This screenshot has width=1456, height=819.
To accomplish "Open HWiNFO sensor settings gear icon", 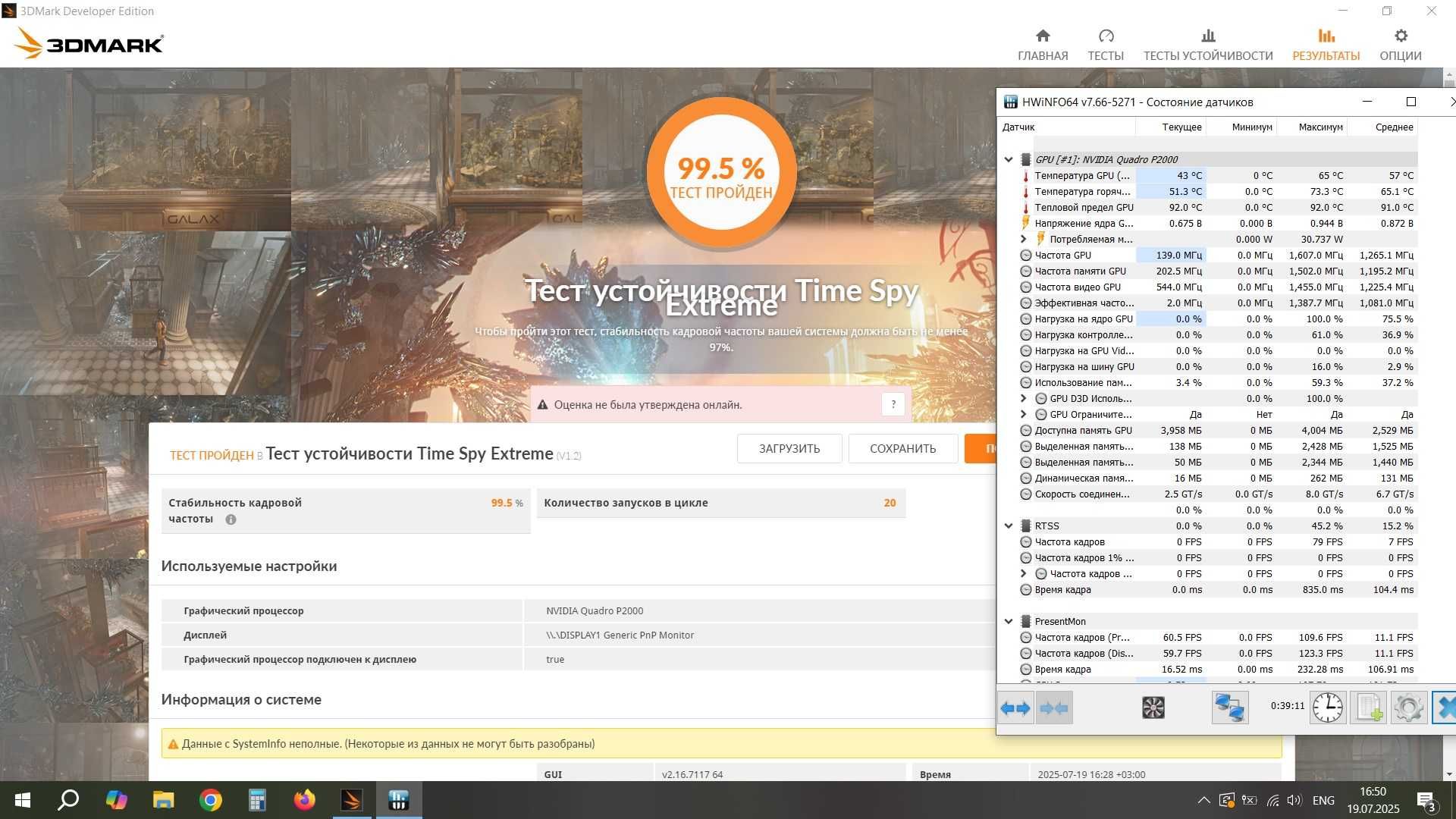I will click(x=1409, y=708).
